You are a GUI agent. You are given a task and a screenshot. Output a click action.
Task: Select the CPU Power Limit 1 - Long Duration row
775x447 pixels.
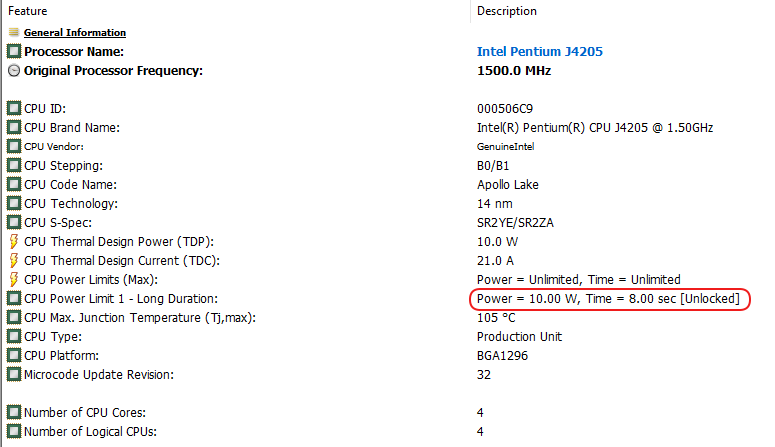click(x=388, y=299)
